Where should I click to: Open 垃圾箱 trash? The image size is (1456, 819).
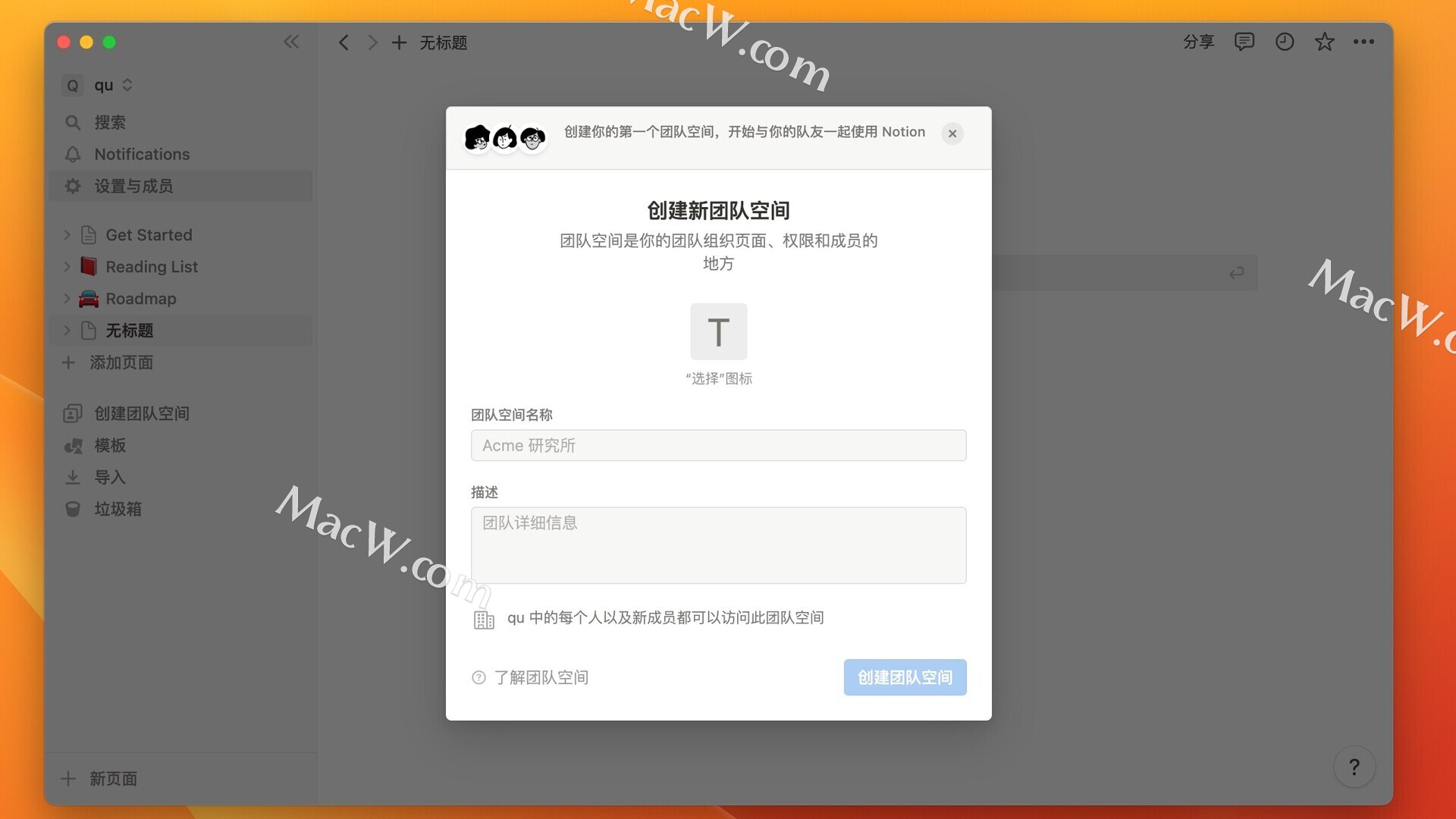coord(180,509)
